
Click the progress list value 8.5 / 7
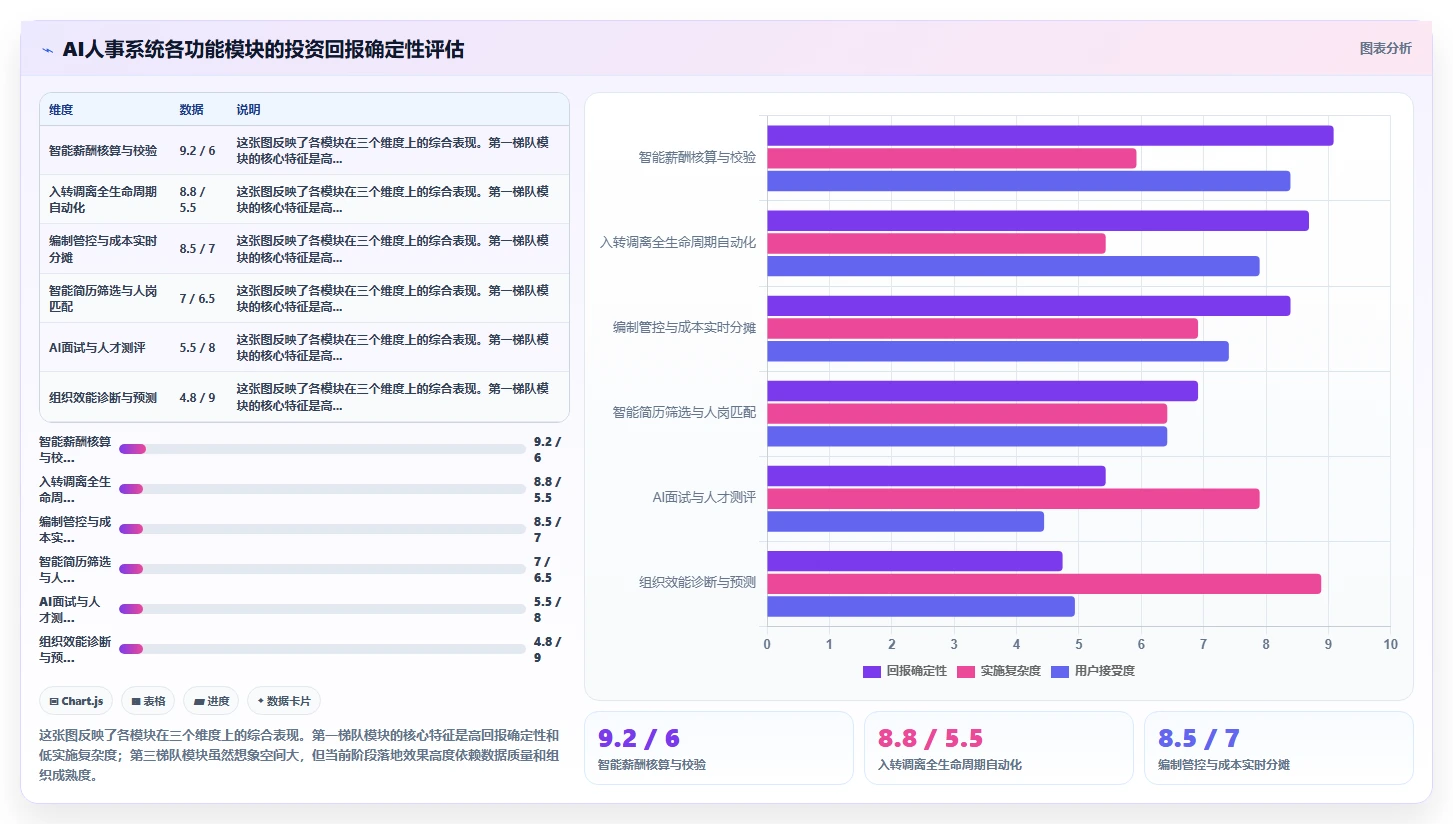coord(548,529)
